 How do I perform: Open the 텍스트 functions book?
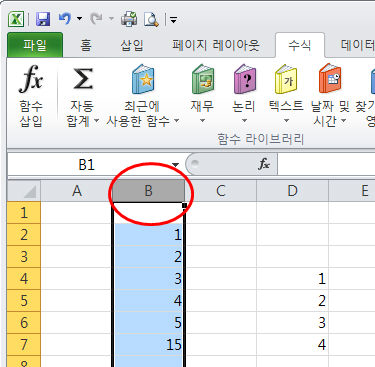(286, 94)
